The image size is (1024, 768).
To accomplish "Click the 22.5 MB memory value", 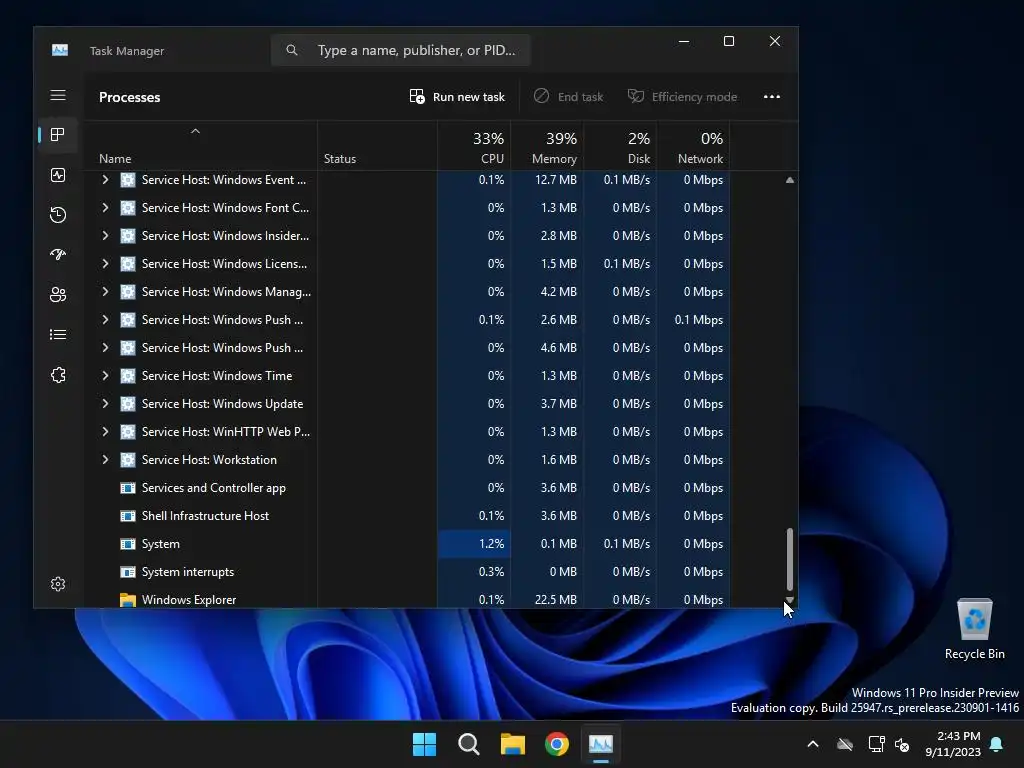I will click(x=556, y=600).
